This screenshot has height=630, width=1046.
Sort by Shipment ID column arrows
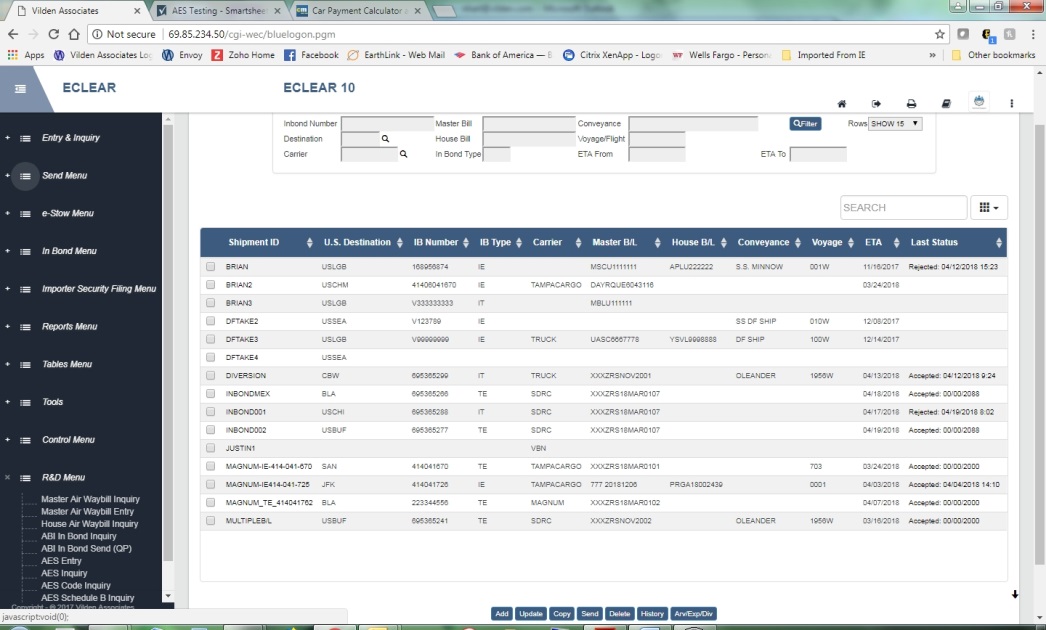pyautogui.click(x=310, y=243)
